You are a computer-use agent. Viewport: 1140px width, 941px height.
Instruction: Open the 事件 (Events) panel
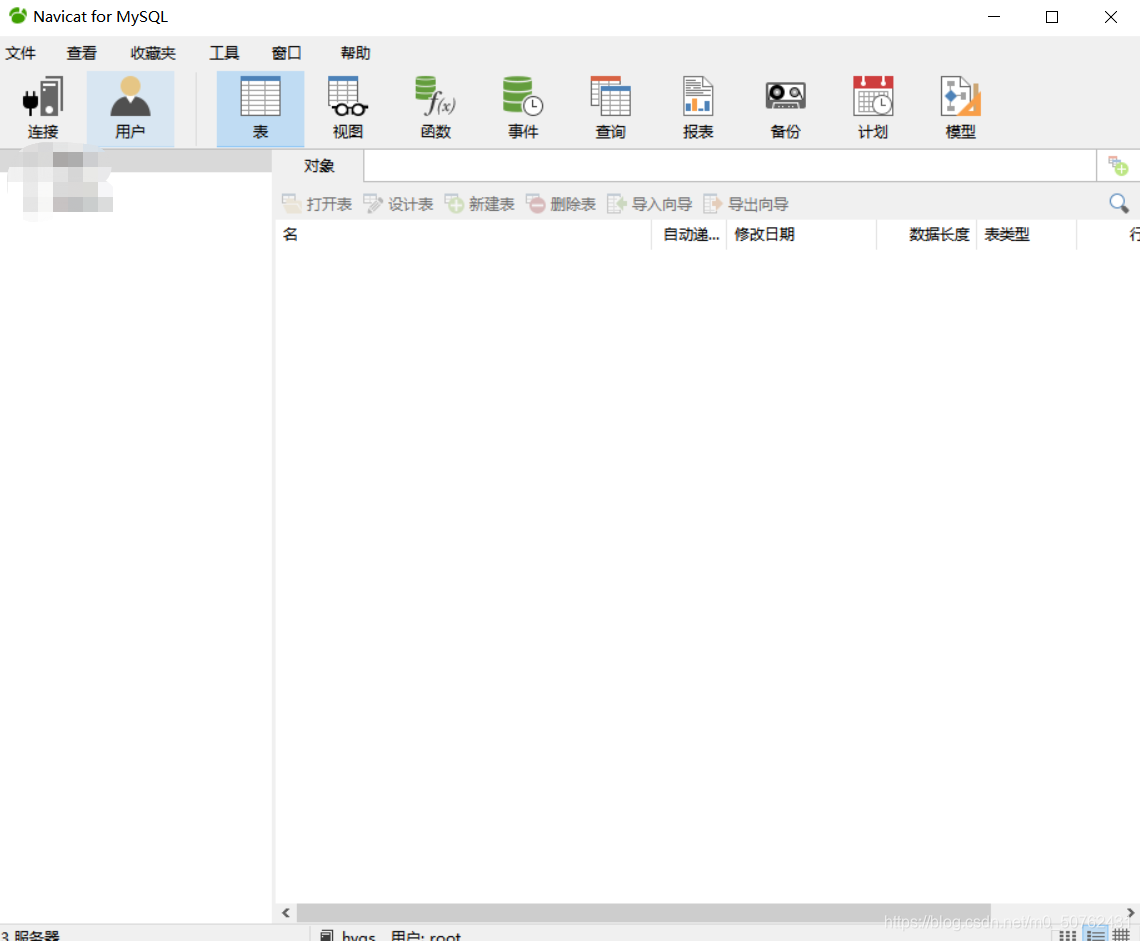click(523, 107)
